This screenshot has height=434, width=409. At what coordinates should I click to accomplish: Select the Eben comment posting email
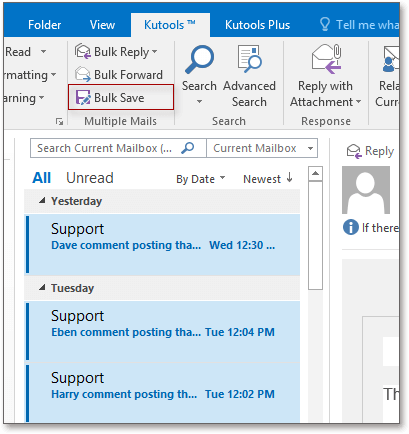click(x=163, y=331)
